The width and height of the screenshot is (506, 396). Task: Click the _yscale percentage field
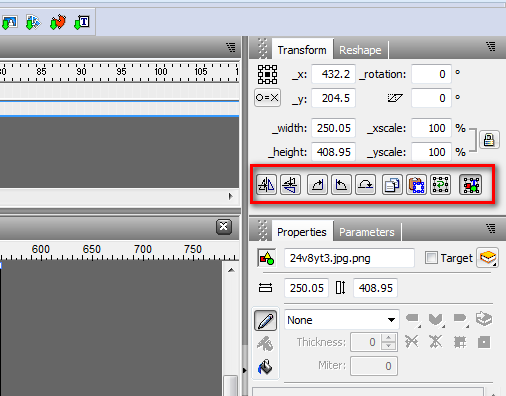[431, 152]
